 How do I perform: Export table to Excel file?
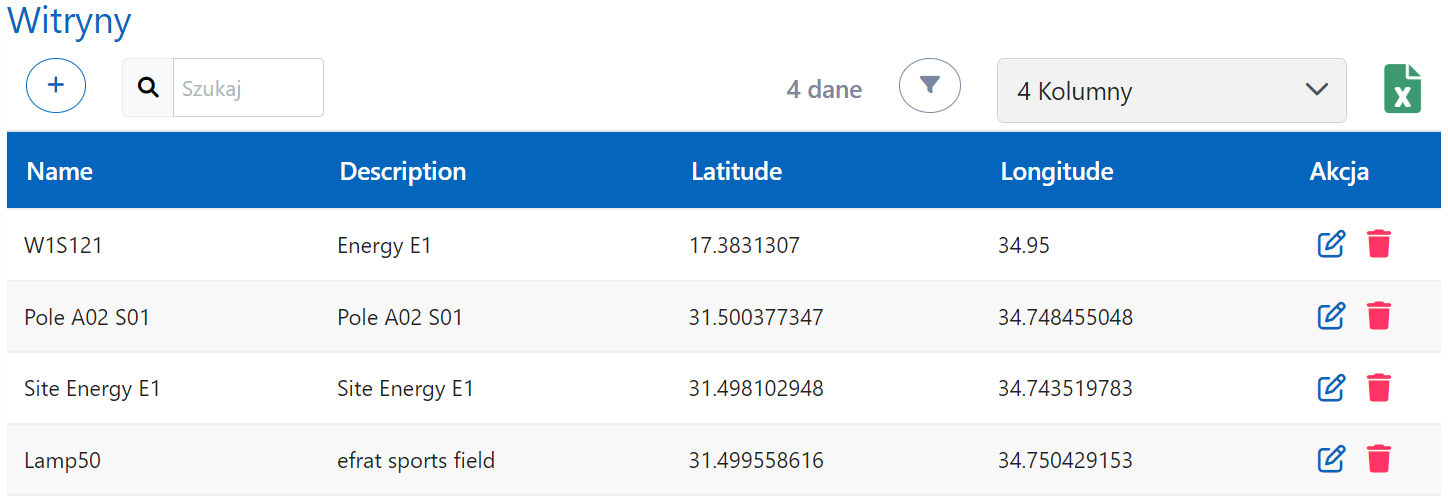[1402, 89]
